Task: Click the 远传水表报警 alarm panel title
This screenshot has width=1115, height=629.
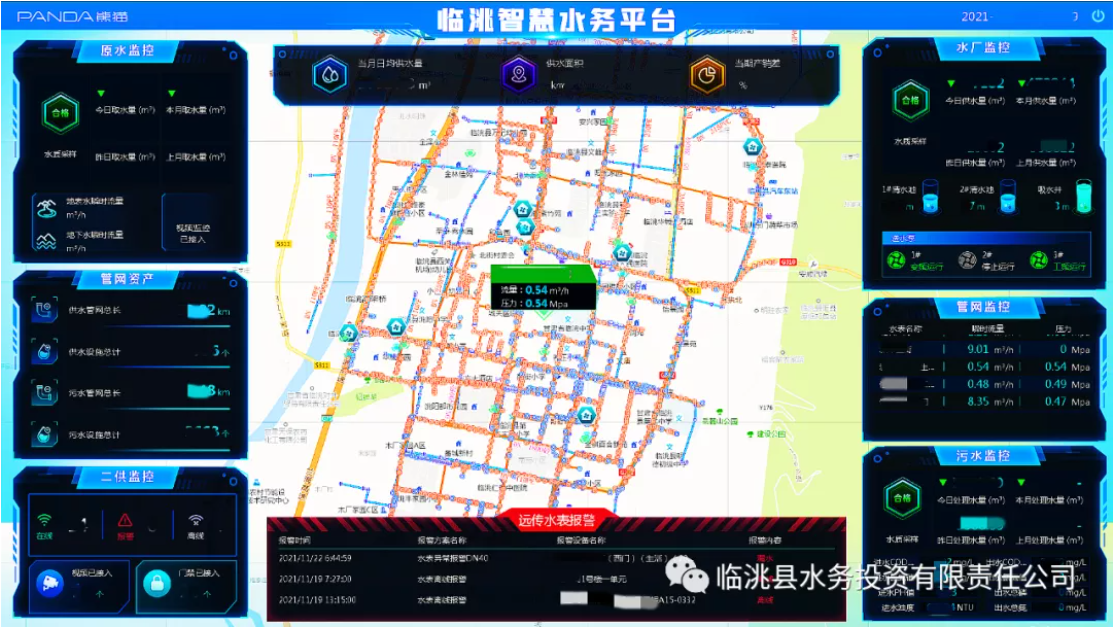Action: tap(556, 519)
